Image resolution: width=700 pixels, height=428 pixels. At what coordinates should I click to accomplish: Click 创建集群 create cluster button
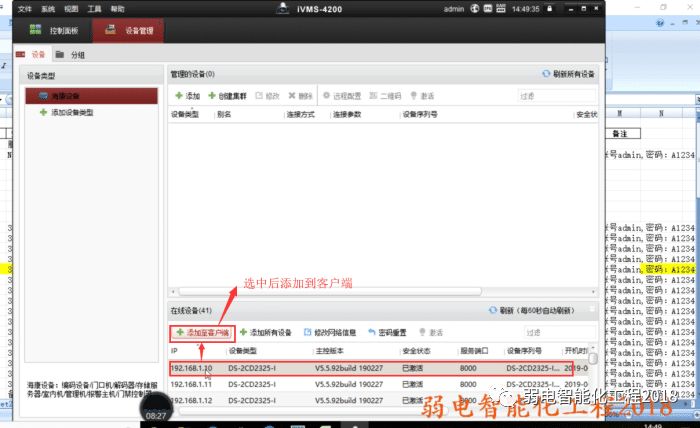click(x=228, y=96)
